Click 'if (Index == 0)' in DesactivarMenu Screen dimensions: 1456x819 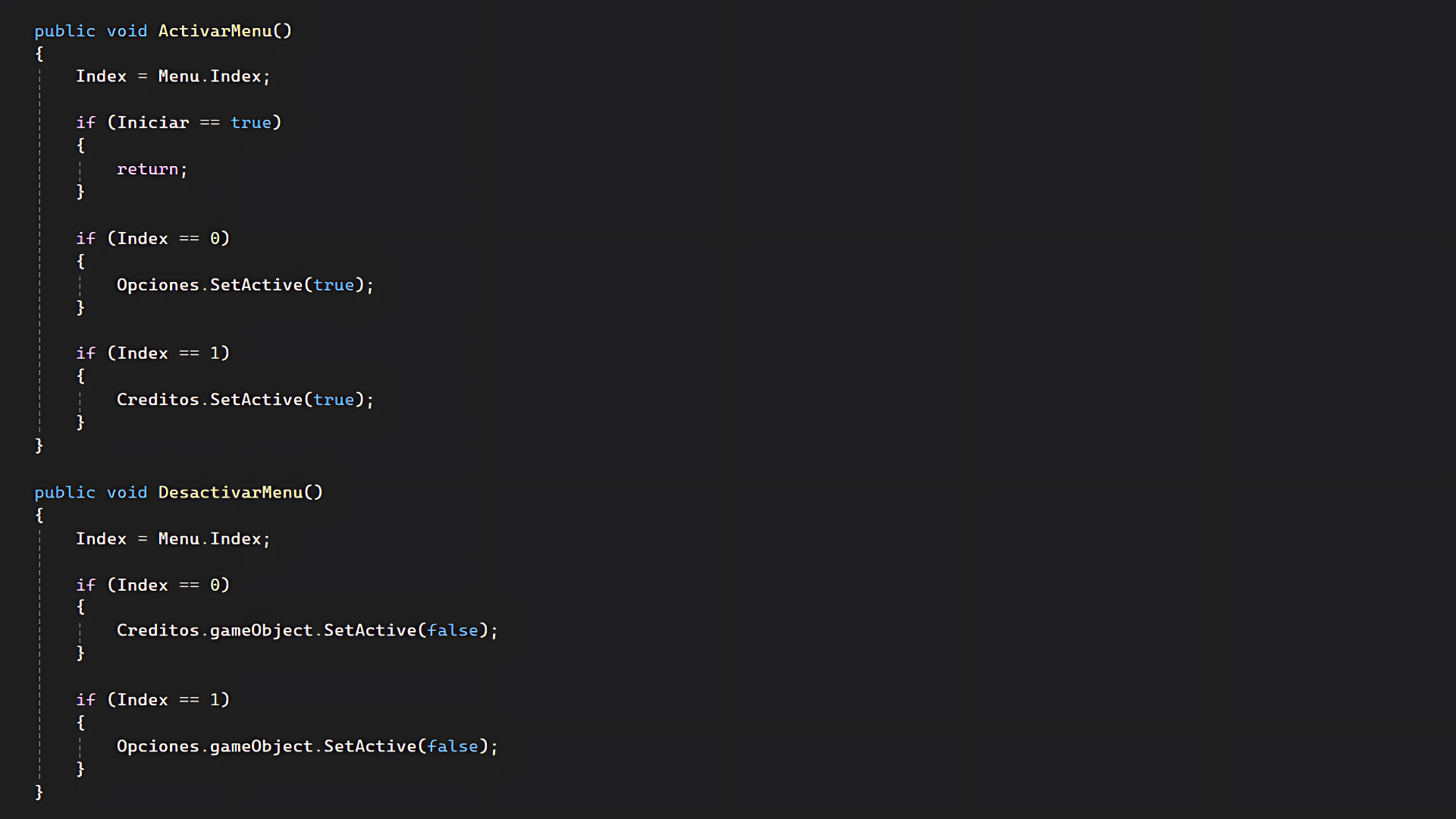tap(152, 585)
